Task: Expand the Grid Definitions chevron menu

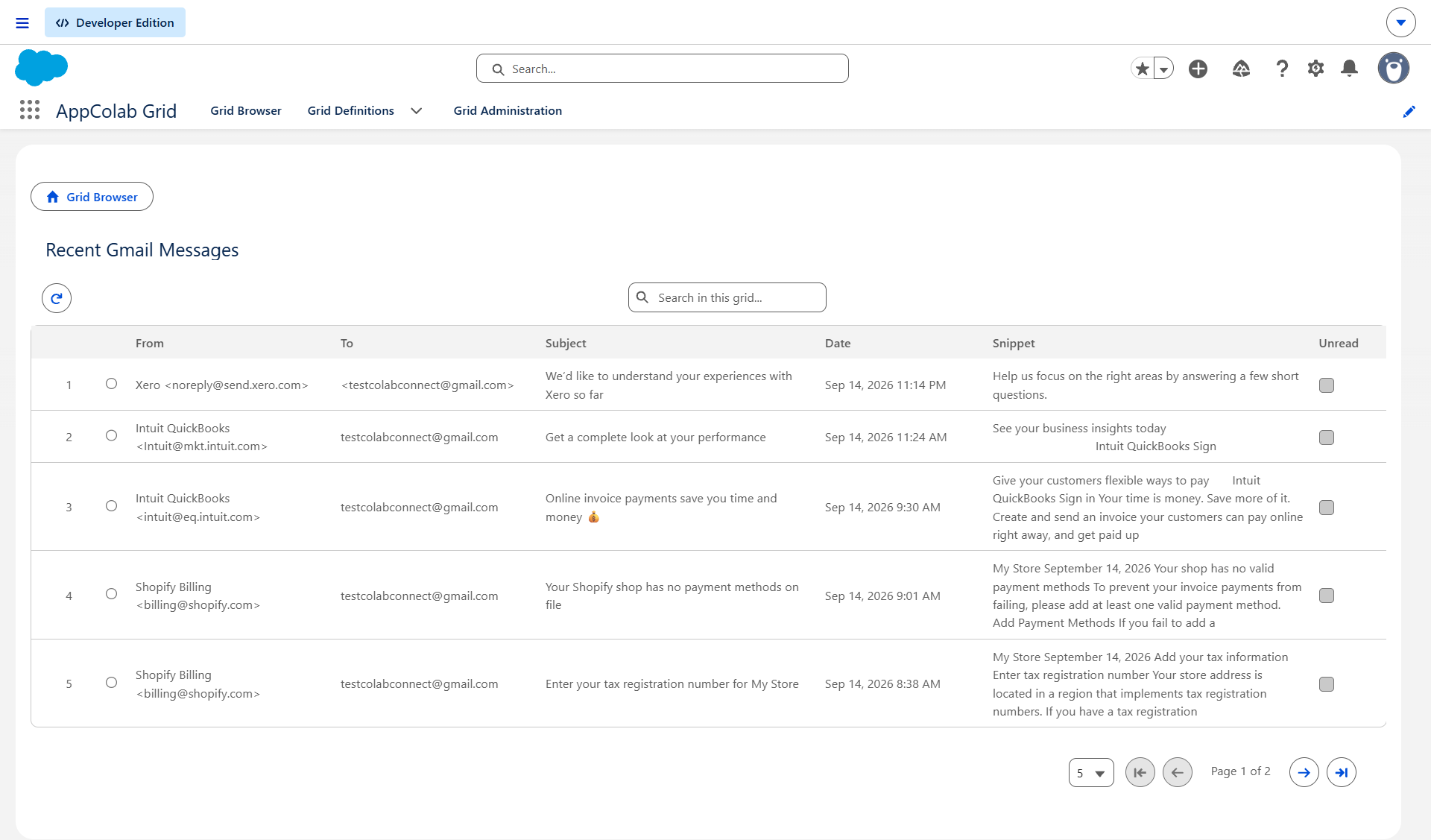Action: 417,111
